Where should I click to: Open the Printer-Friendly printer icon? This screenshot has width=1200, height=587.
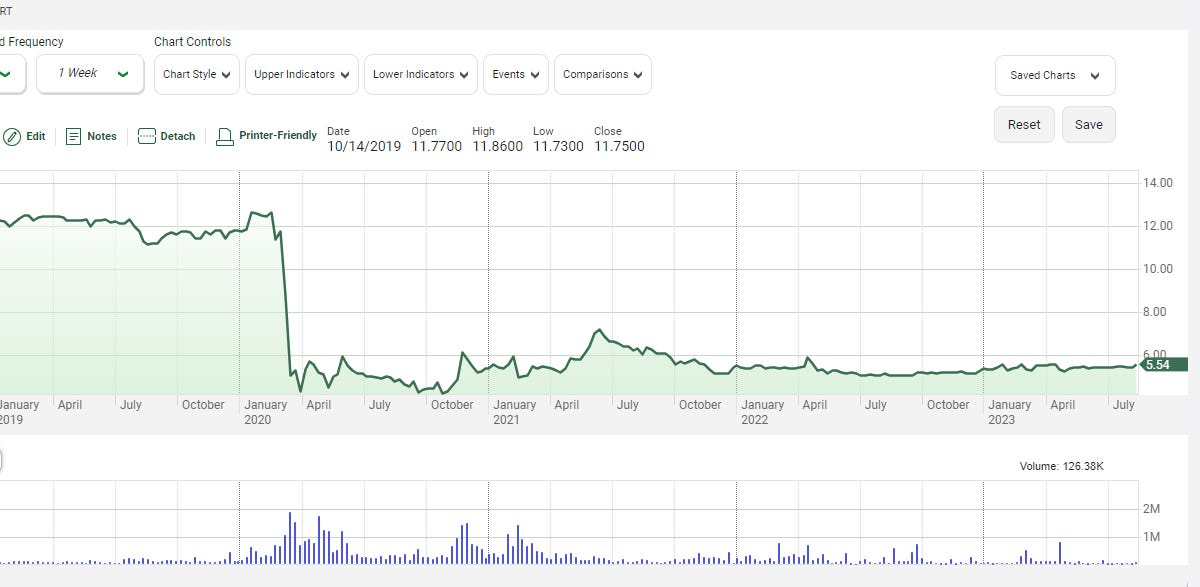[225, 135]
